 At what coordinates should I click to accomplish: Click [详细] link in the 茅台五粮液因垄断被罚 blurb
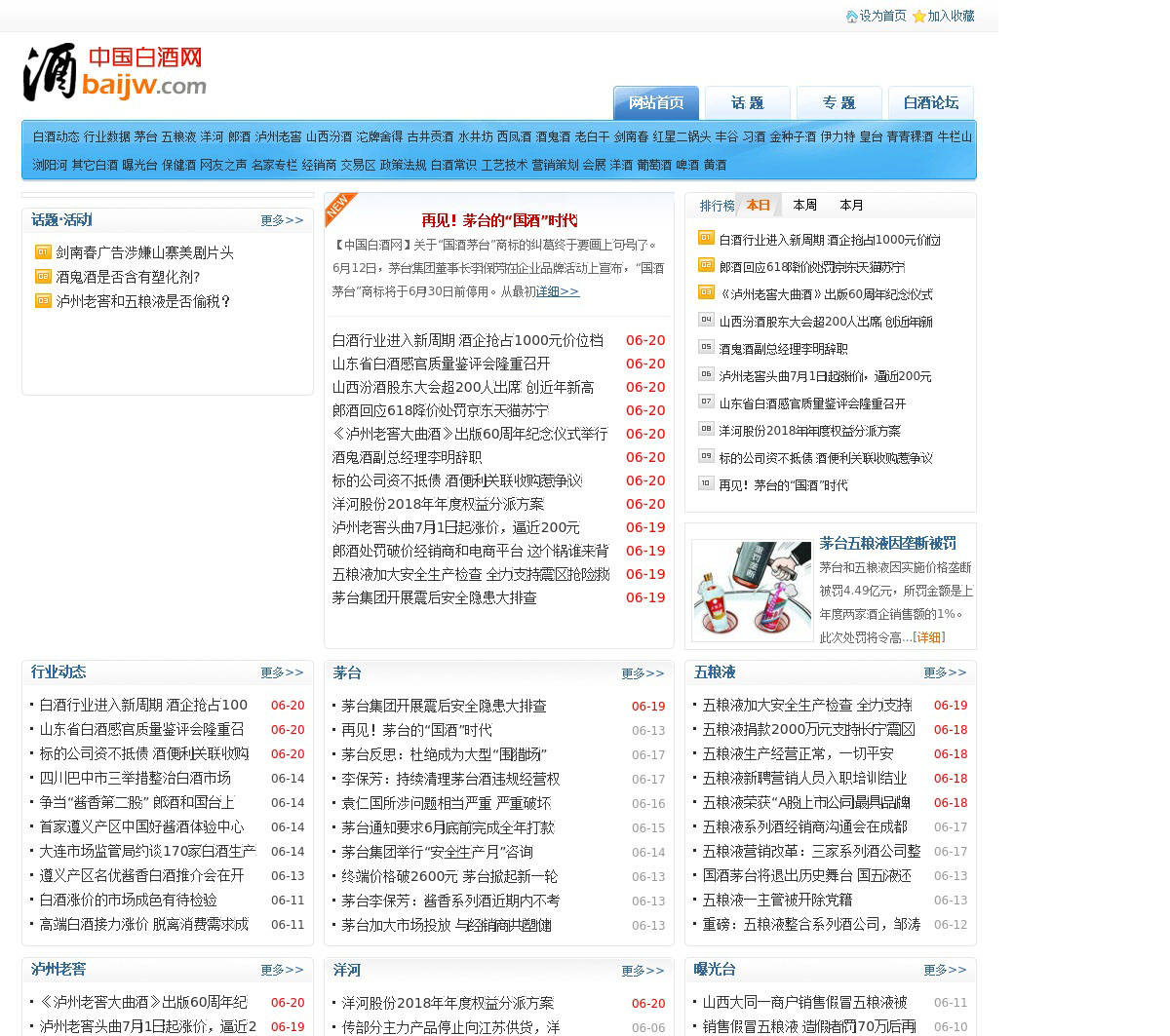[x=929, y=637]
